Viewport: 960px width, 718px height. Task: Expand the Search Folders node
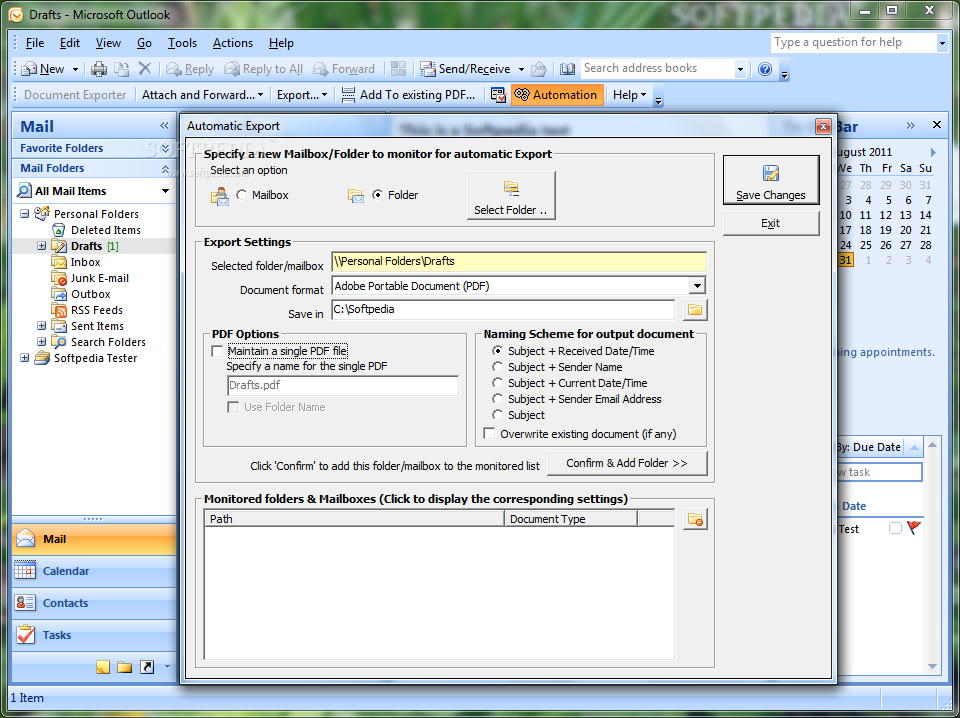click(42, 342)
